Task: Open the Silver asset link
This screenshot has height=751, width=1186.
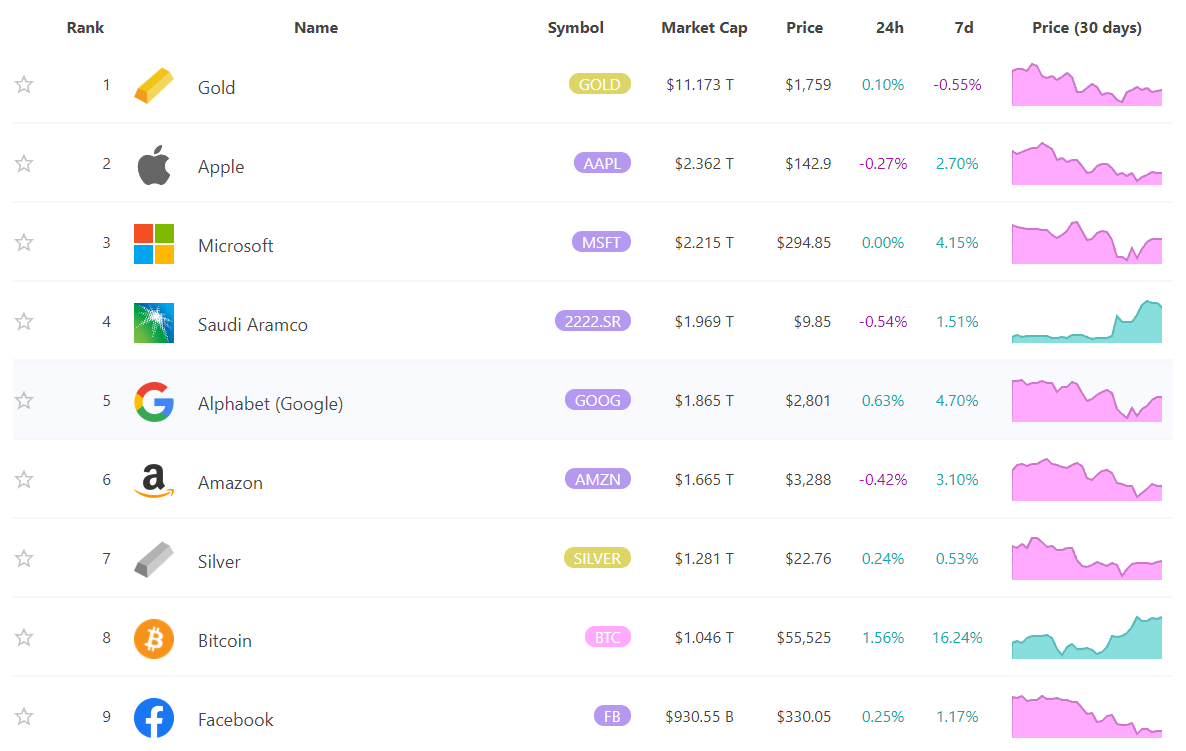Action: [219, 562]
